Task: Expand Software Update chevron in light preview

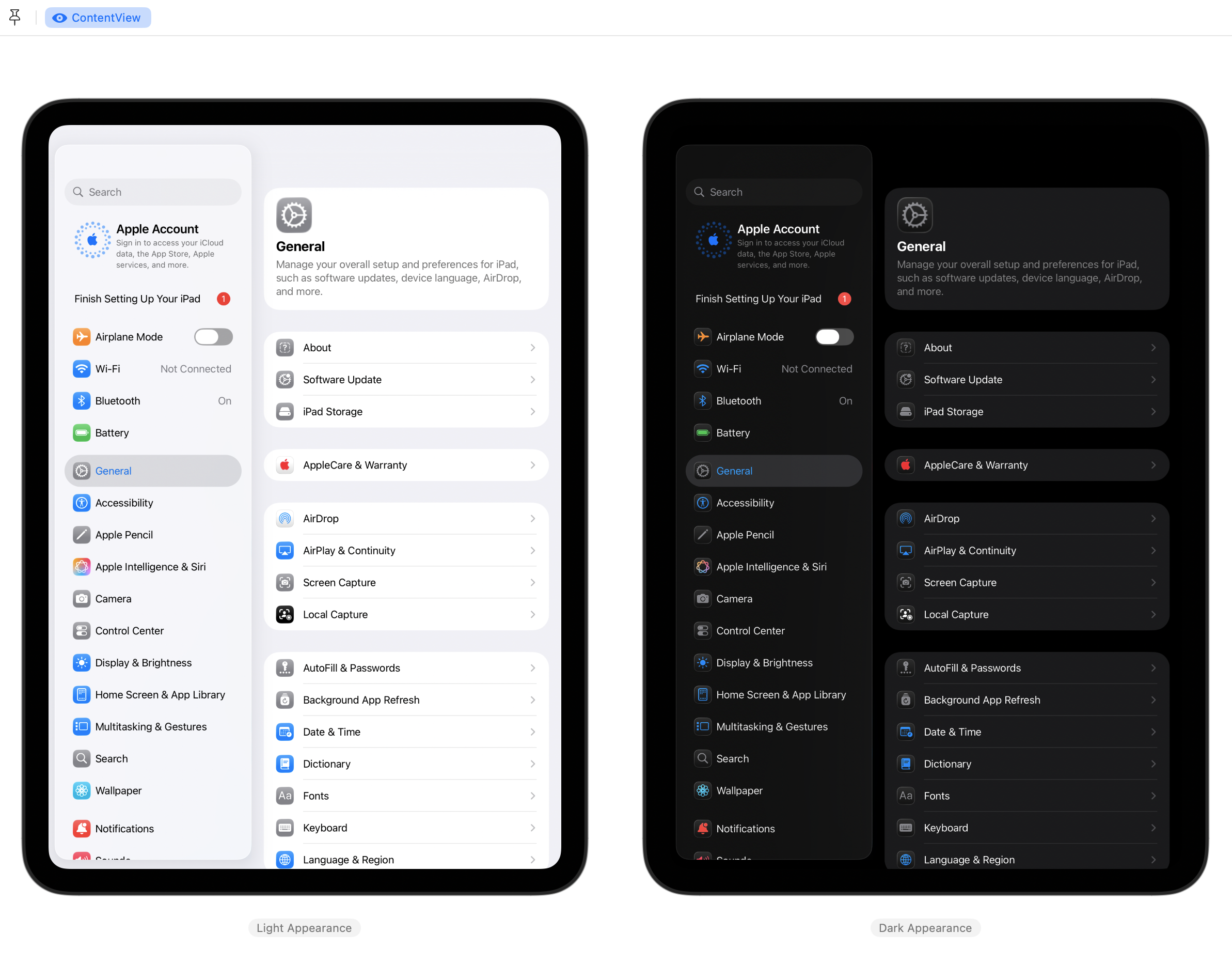Action: tap(532, 380)
